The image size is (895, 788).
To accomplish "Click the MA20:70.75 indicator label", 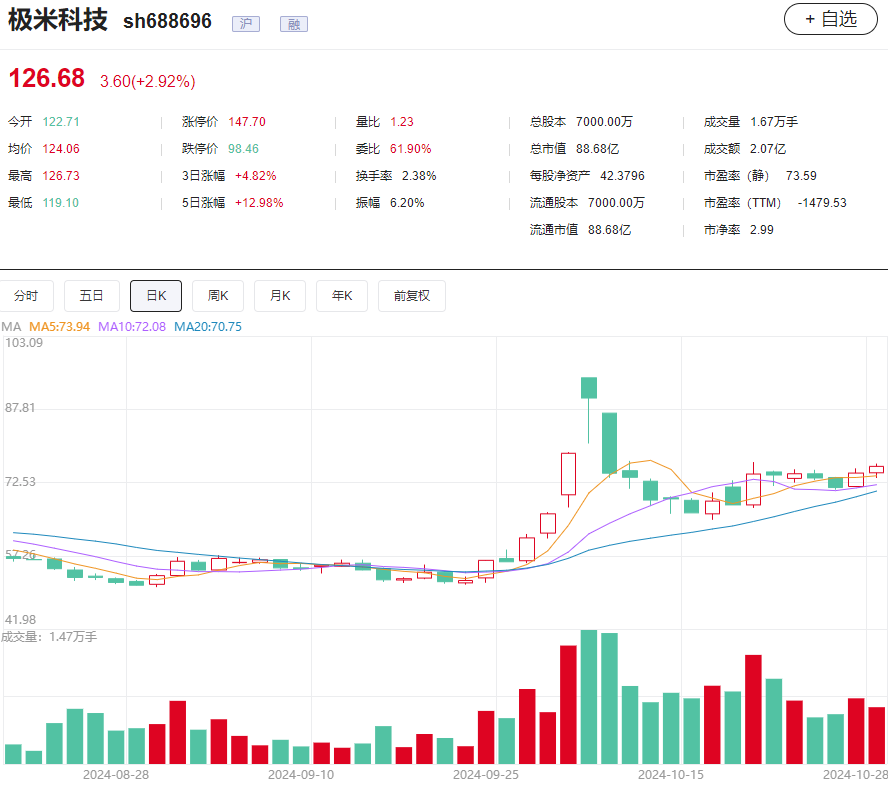I will click(208, 327).
